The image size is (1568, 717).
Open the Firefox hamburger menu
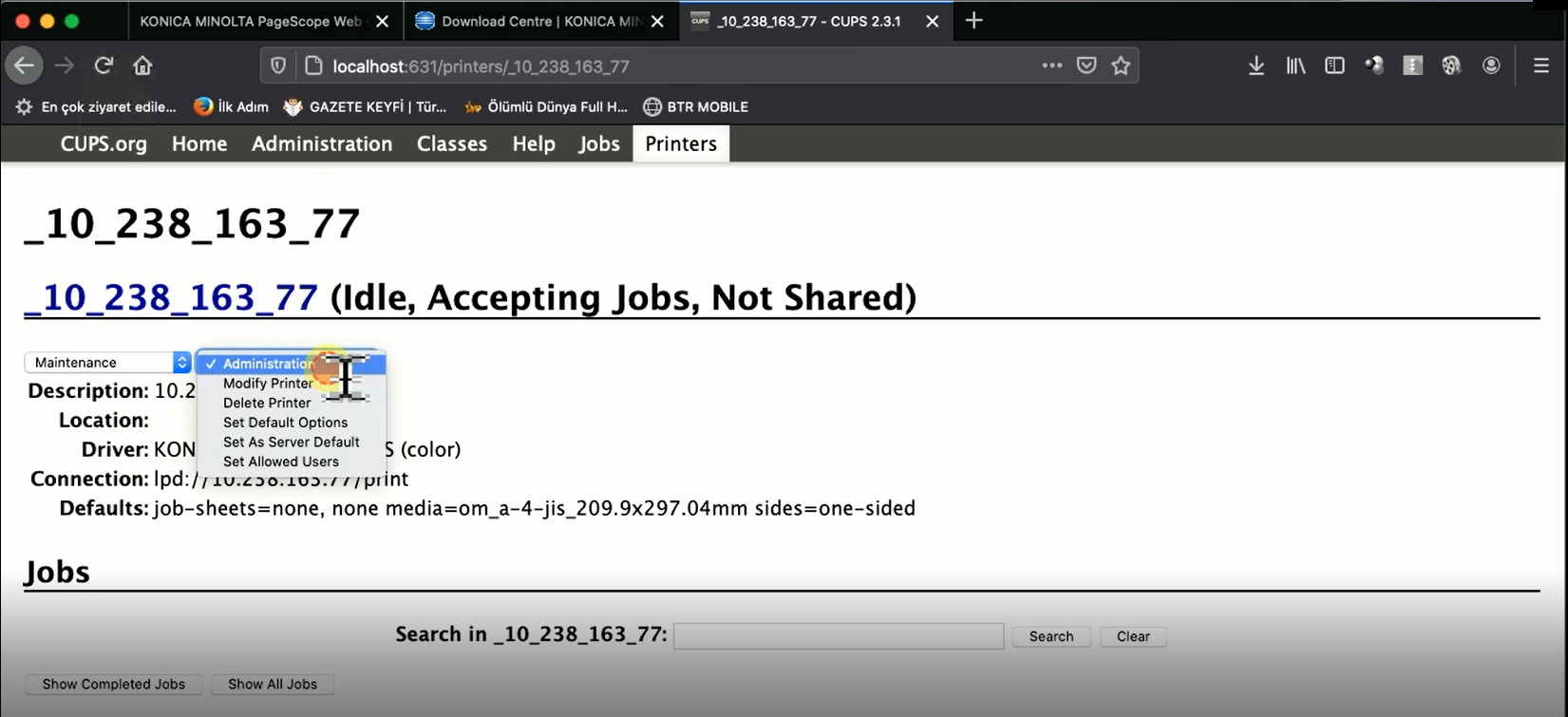tap(1540, 66)
